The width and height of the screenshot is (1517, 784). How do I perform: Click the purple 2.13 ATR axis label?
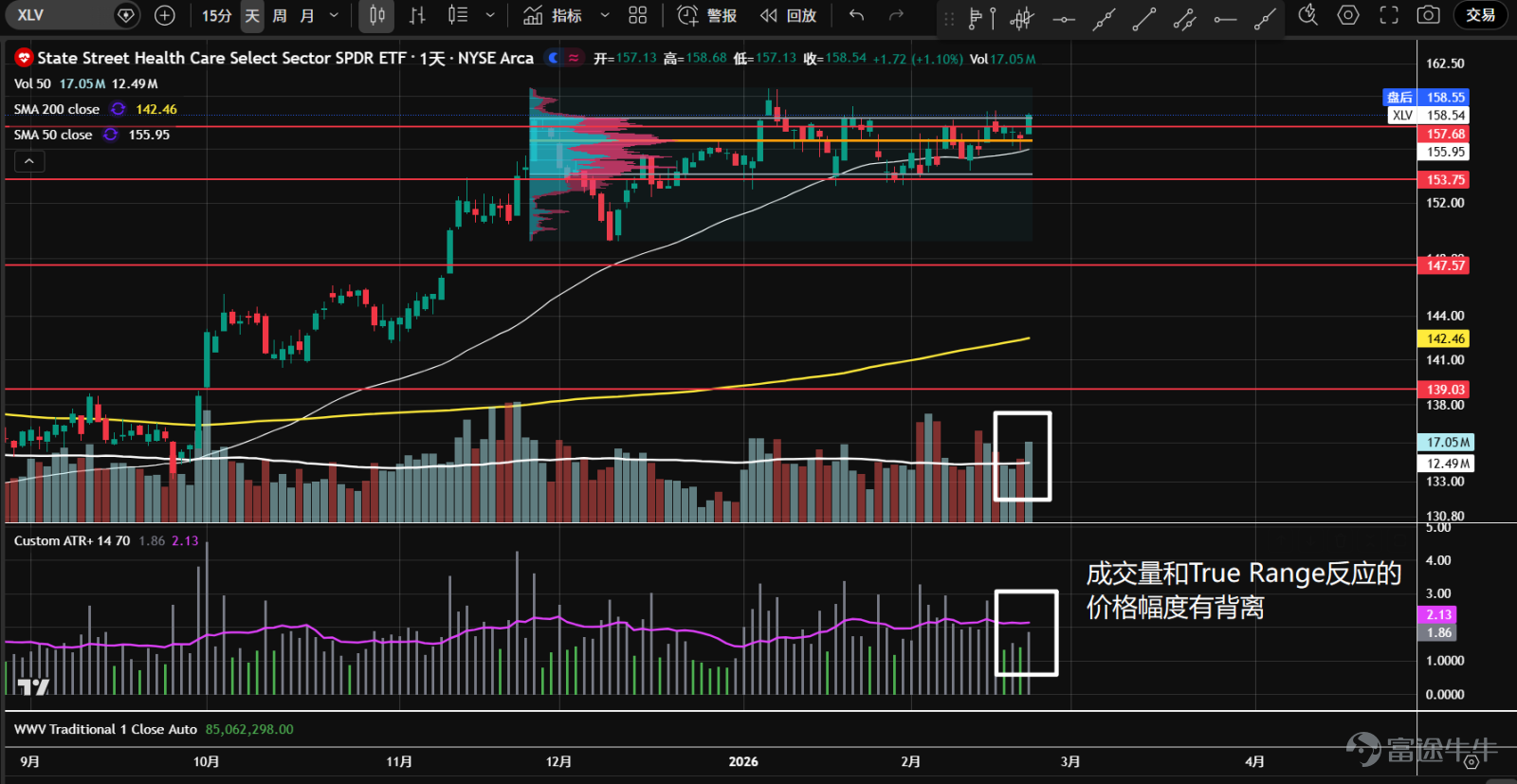pyautogui.click(x=1438, y=614)
